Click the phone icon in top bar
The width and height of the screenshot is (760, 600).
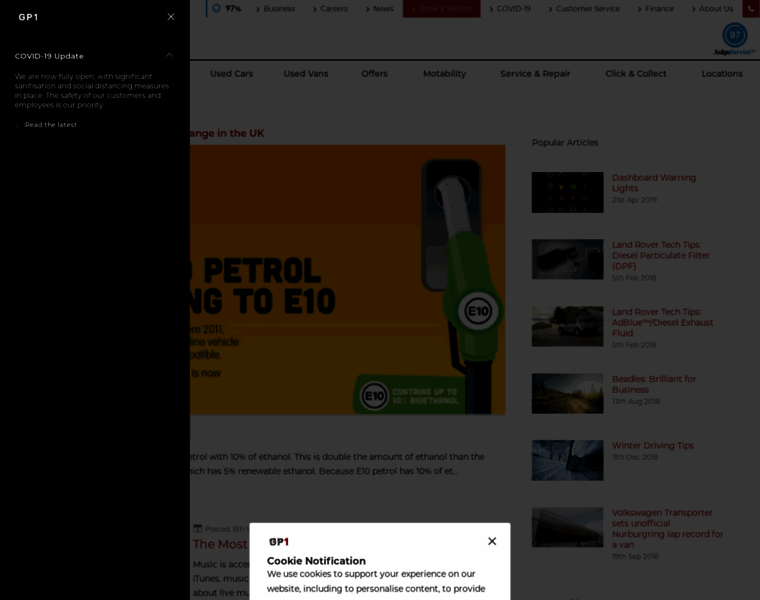[751, 9]
